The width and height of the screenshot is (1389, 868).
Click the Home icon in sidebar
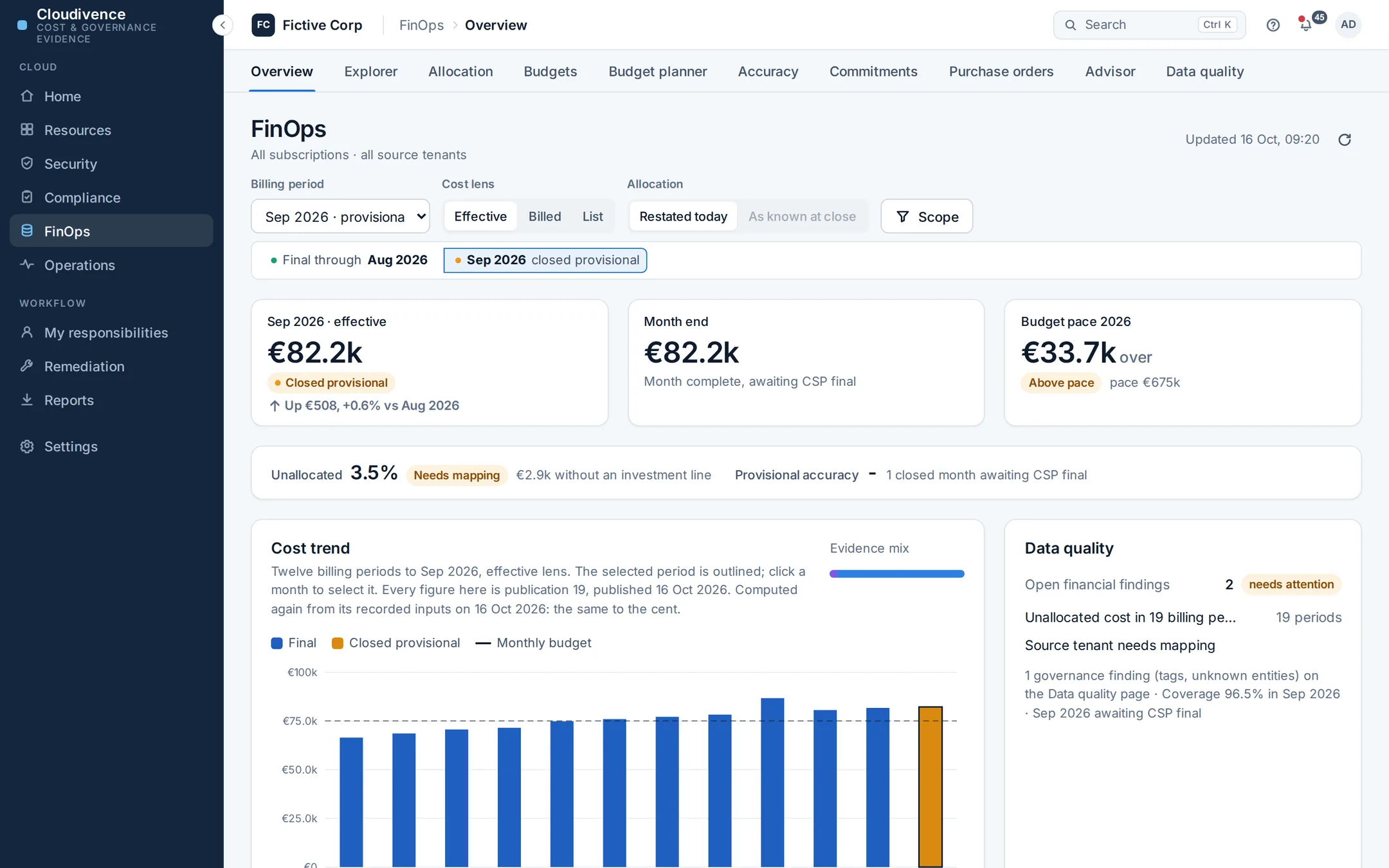coord(27,96)
